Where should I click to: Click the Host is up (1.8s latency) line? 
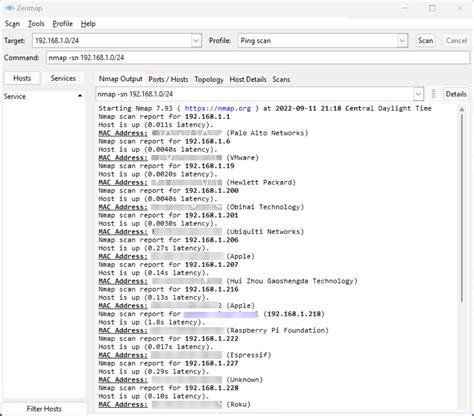click(152, 322)
